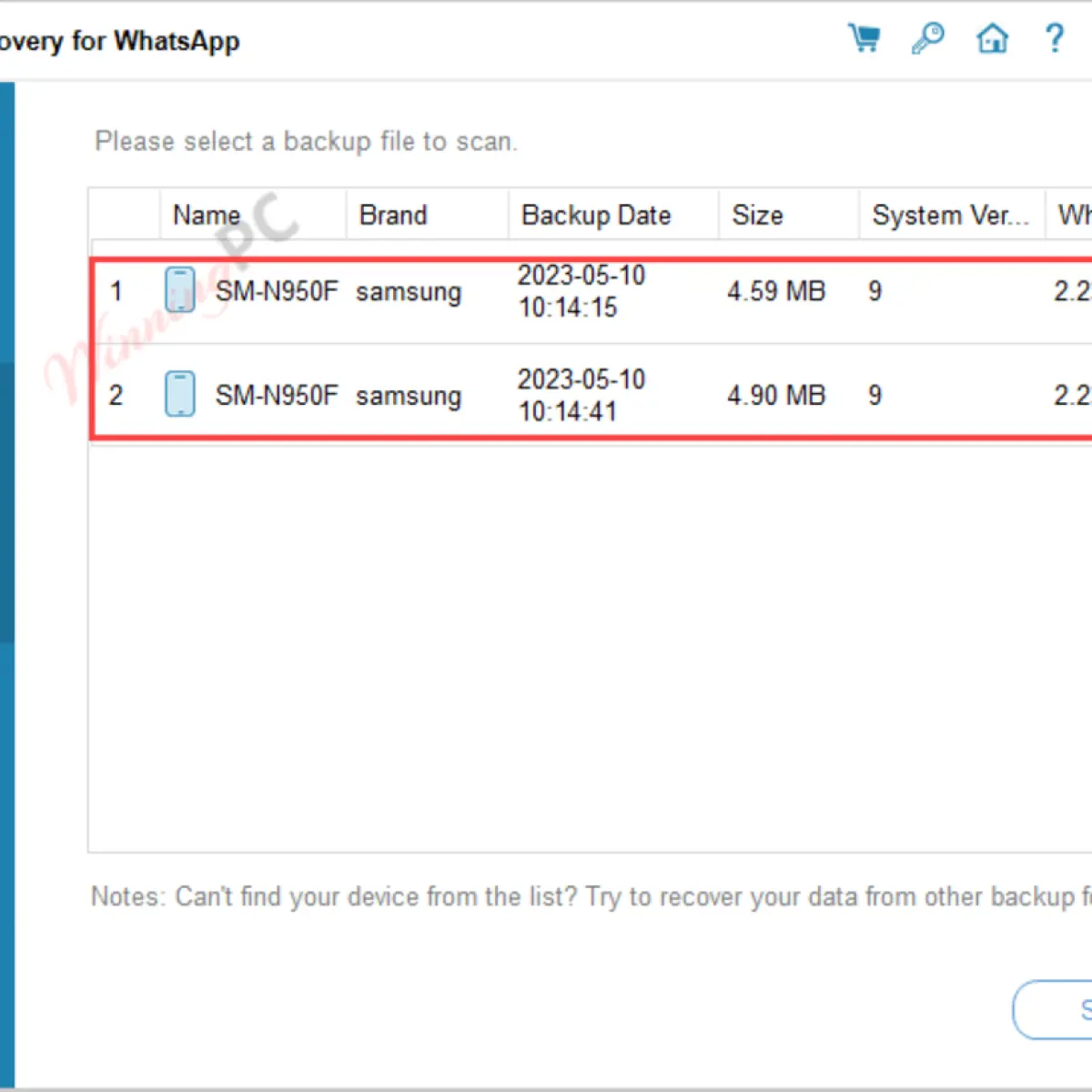Click samsung brand cell in row 1

[x=409, y=292]
